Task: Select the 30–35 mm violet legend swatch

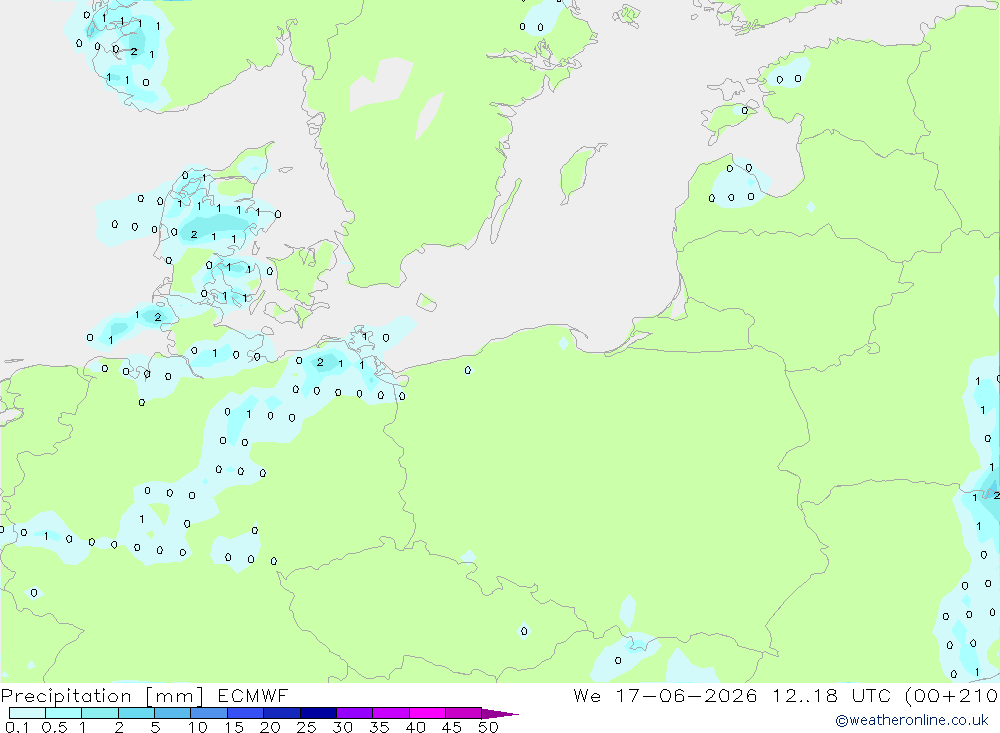Action: (x=355, y=713)
